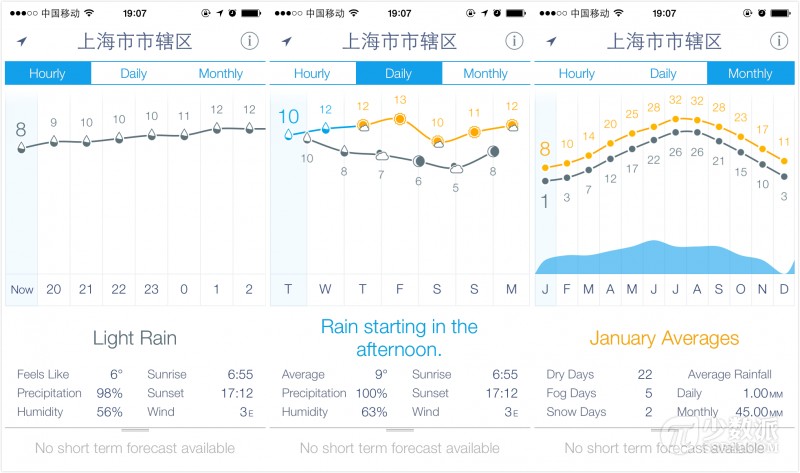Open the info icon on the middle screen
800x473 pixels.
click(x=514, y=41)
